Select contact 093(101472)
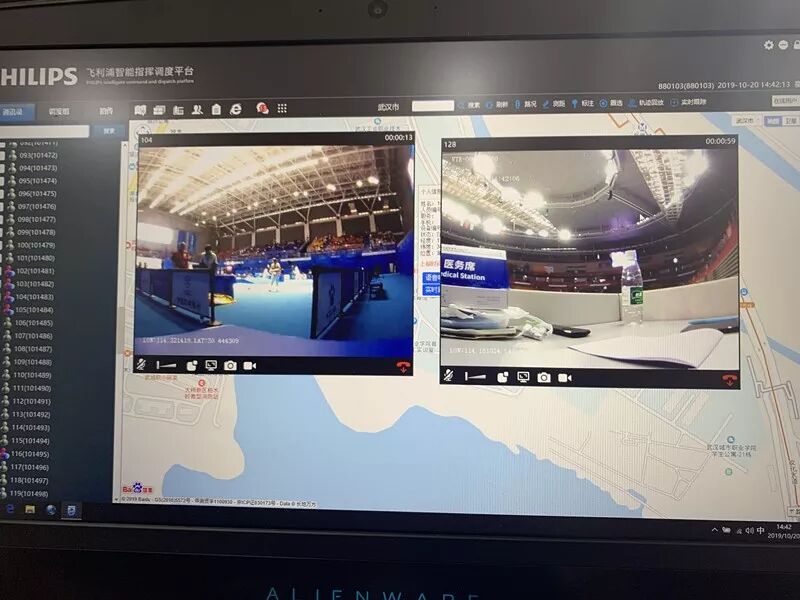 [x=38, y=155]
